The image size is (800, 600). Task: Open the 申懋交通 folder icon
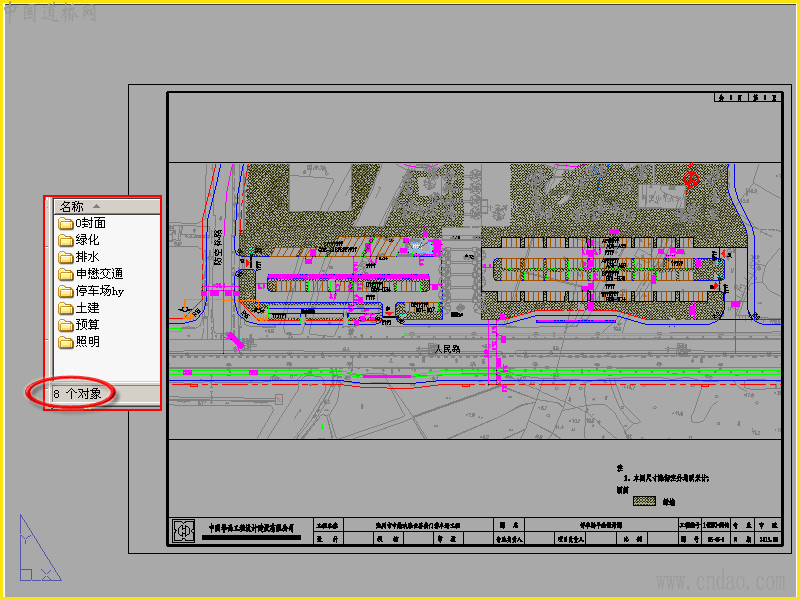click(x=65, y=274)
